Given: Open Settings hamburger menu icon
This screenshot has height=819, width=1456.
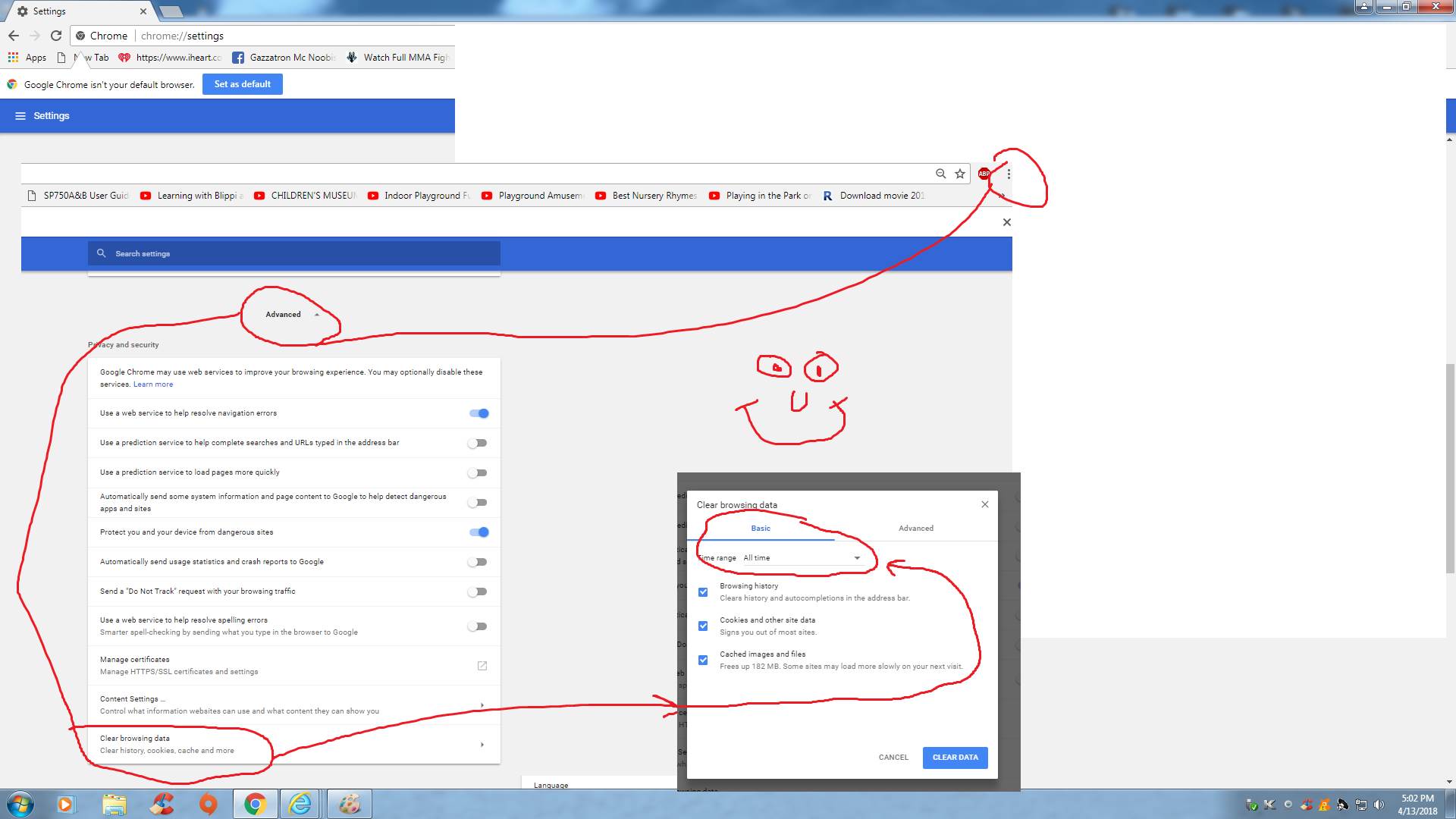Looking at the screenshot, I should point(20,116).
